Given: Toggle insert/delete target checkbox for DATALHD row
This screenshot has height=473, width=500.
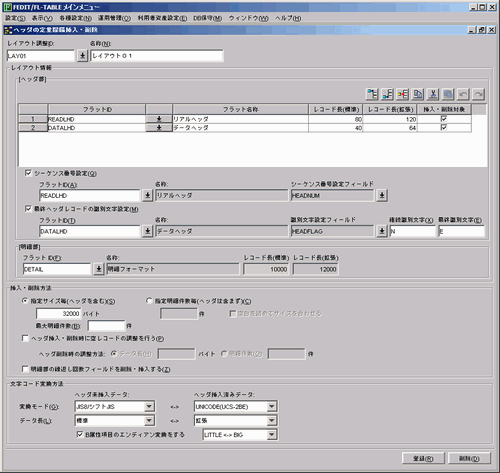Looking at the screenshot, I should click(x=444, y=127).
